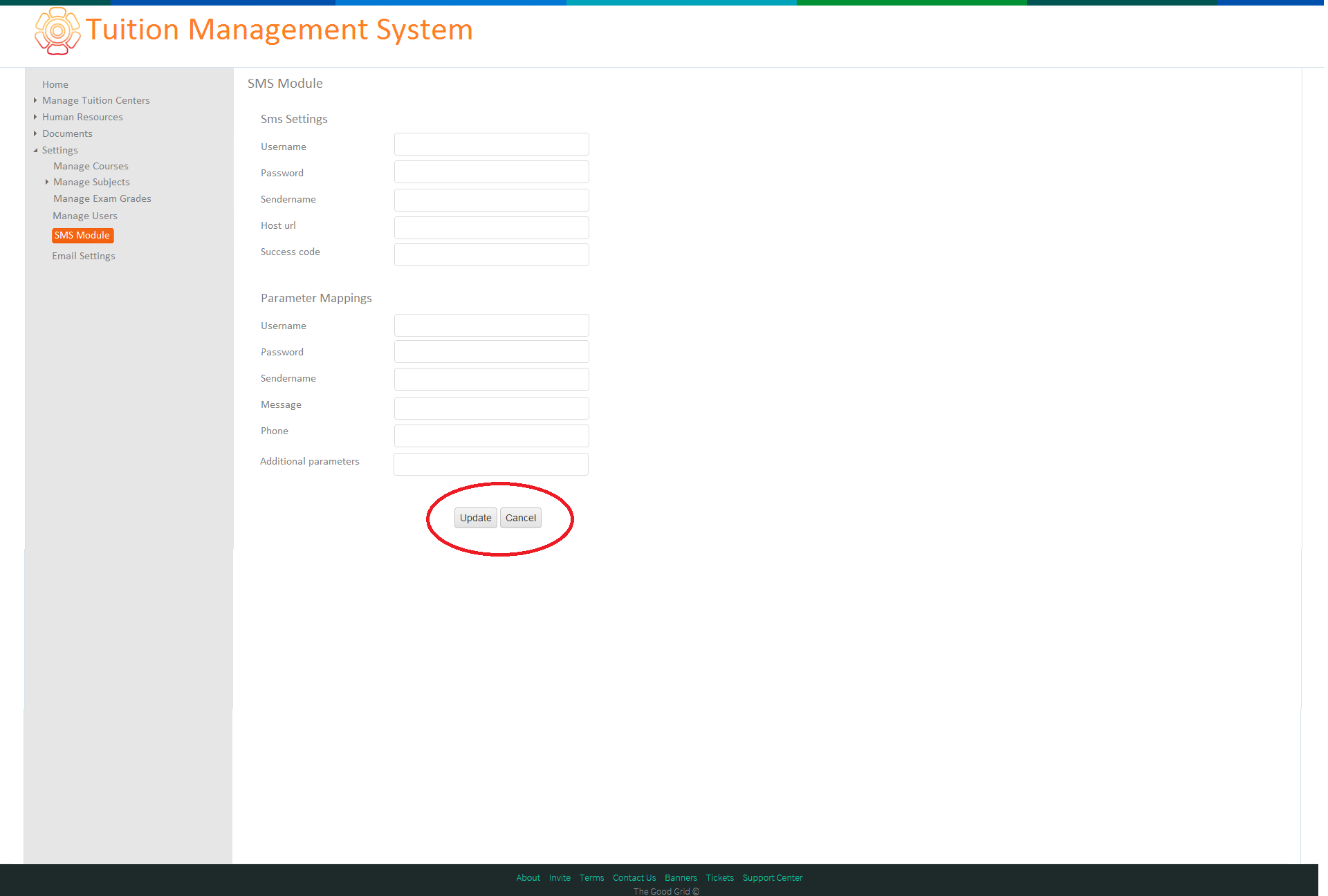
Task: Click the Sms Settings section heading
Action: [294, 119]
